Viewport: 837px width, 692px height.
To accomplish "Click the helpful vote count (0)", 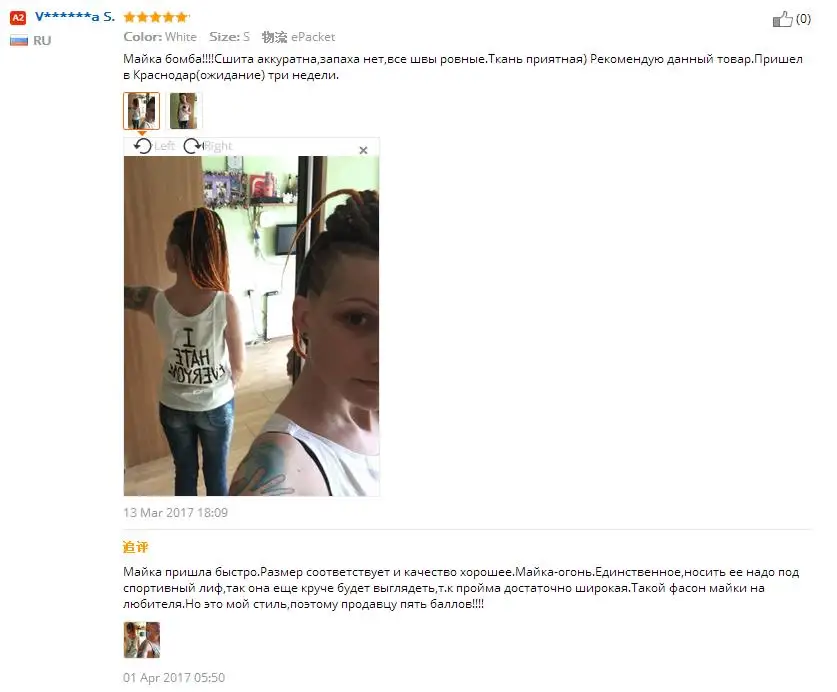I will 803,19.
